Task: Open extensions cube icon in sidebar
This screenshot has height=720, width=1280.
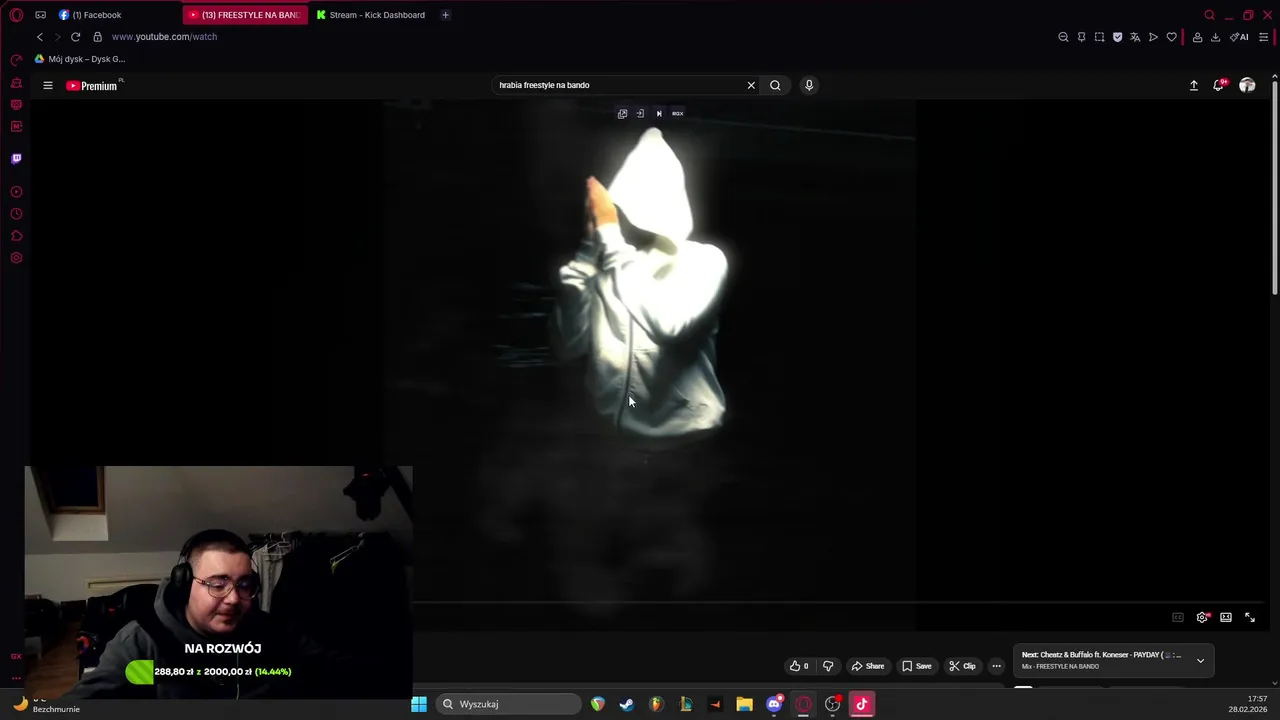Action: pyautogui.click(x=16, y=236)
